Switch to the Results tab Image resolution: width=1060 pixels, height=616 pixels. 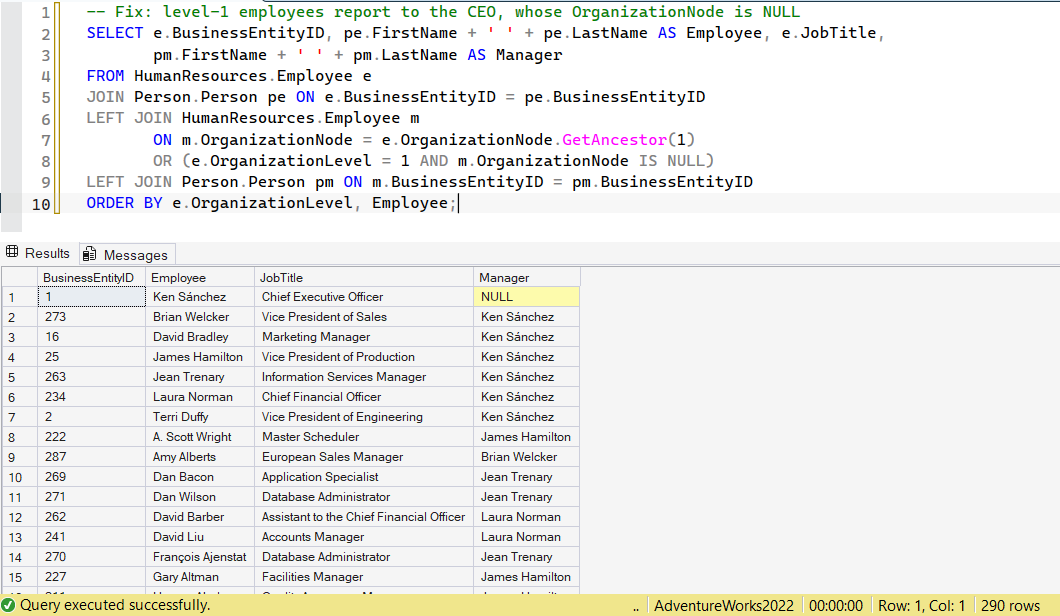pos(39,254)
